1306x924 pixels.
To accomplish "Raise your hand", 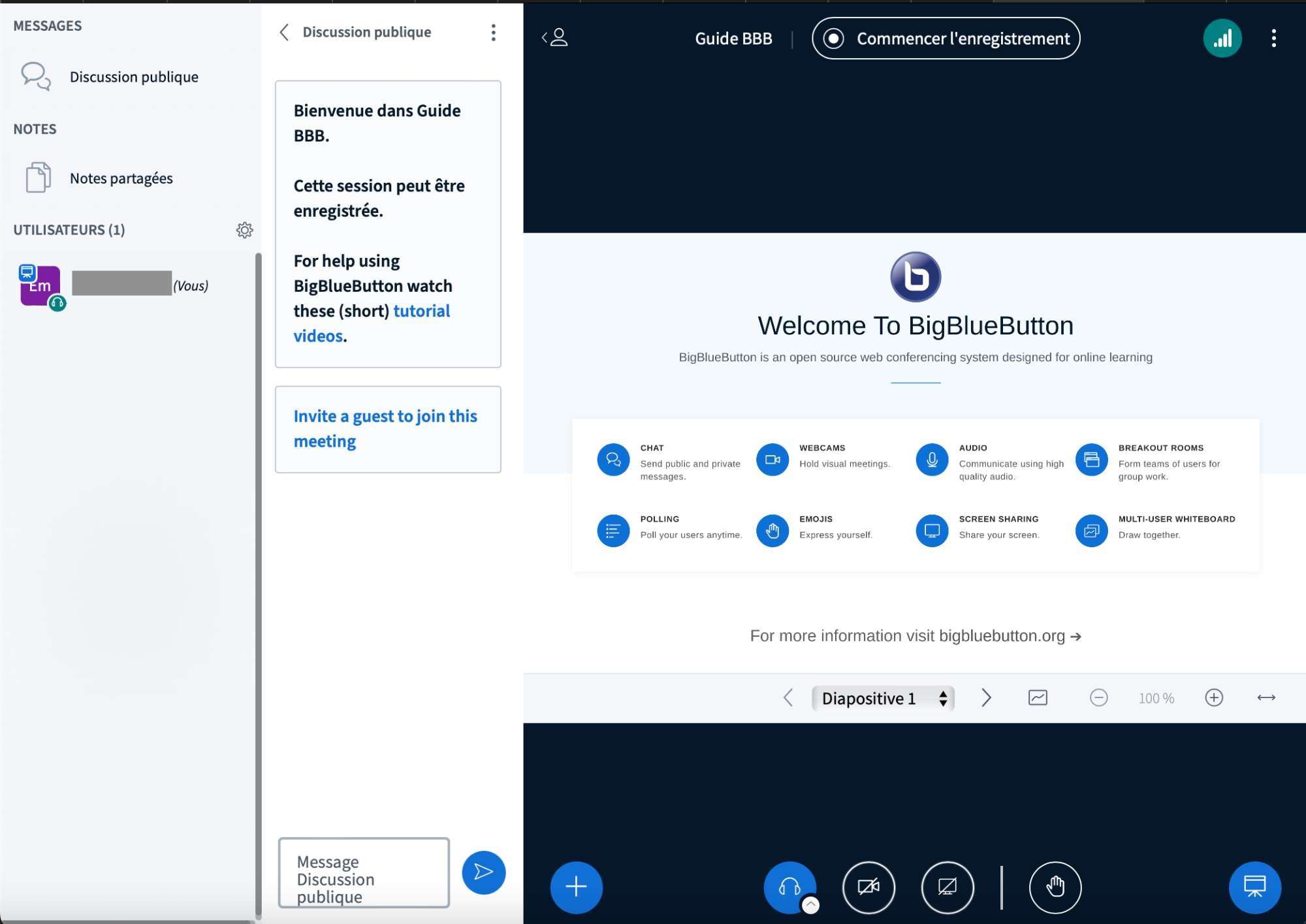I will click(1055, 887).
